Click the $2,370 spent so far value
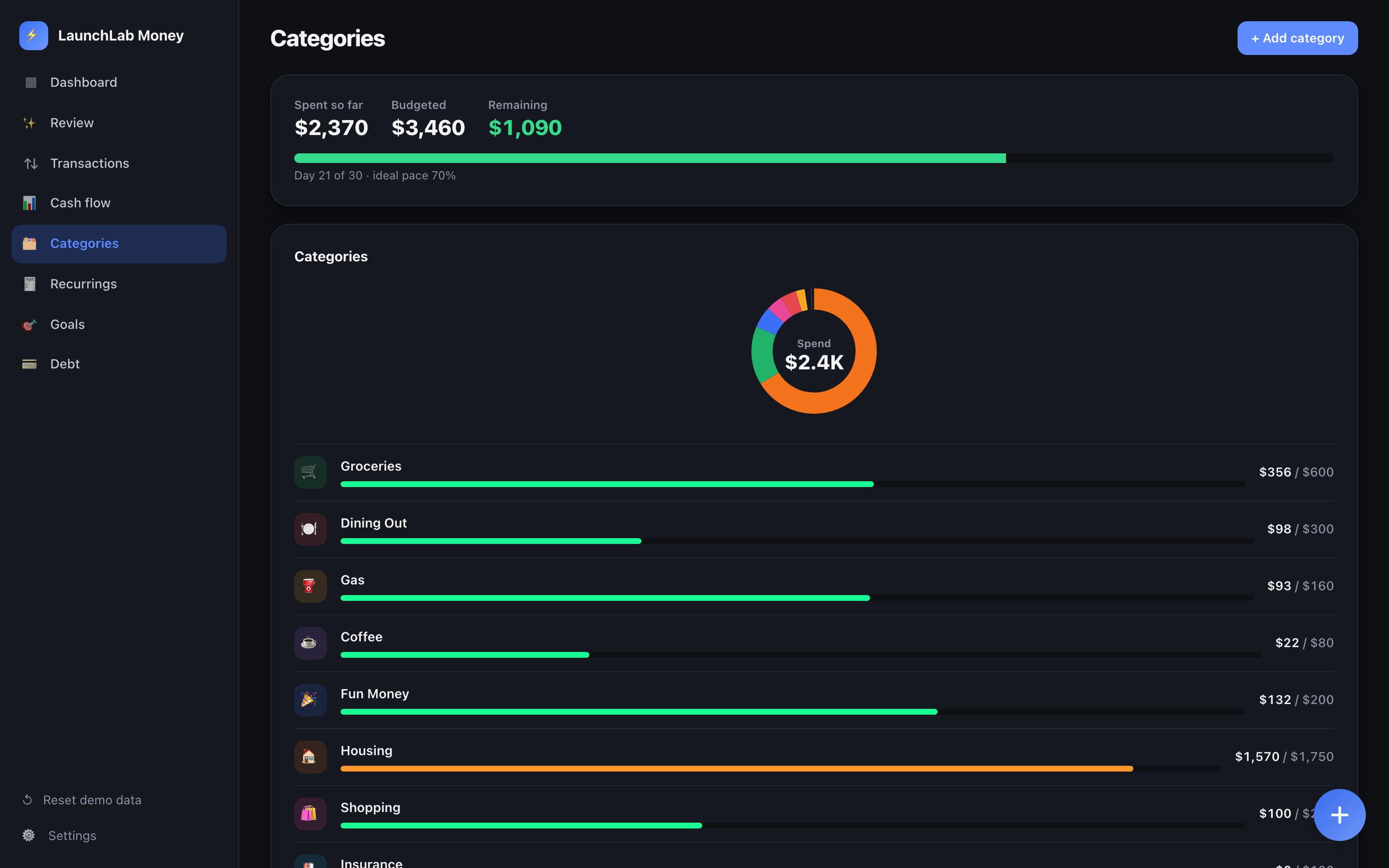The height and width of the screenshot is (868, 1389). click(331, 127)
